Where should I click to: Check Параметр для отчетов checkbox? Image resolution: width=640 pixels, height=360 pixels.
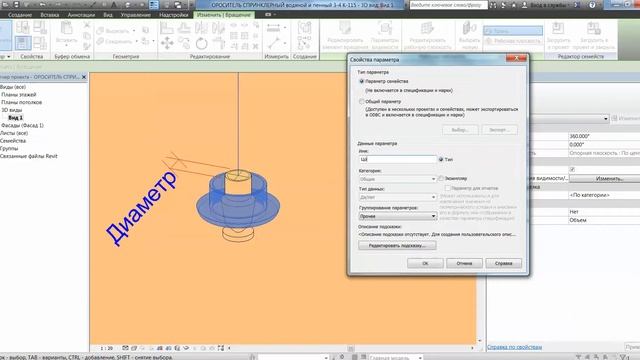pos(448,188)
